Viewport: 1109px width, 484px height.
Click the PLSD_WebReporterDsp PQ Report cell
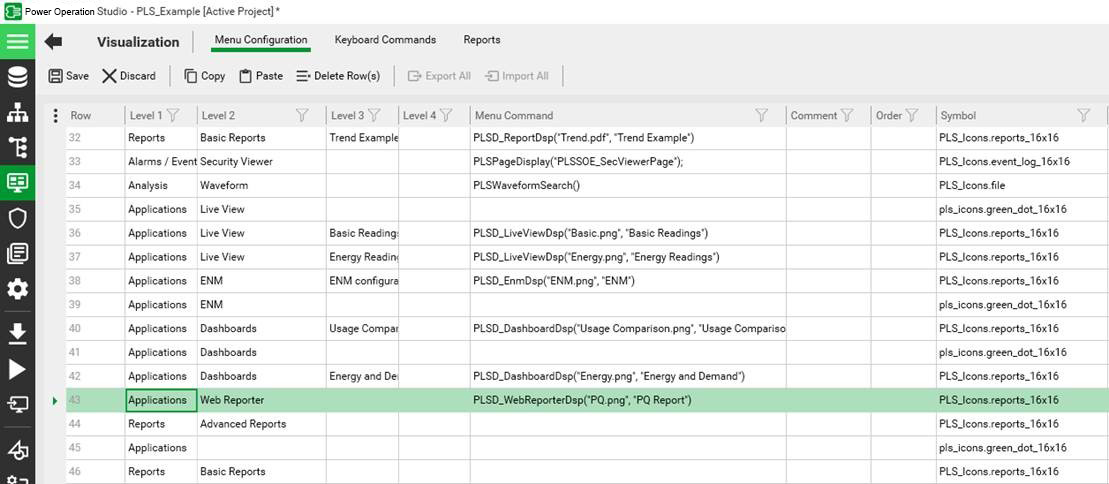point(628,401)
